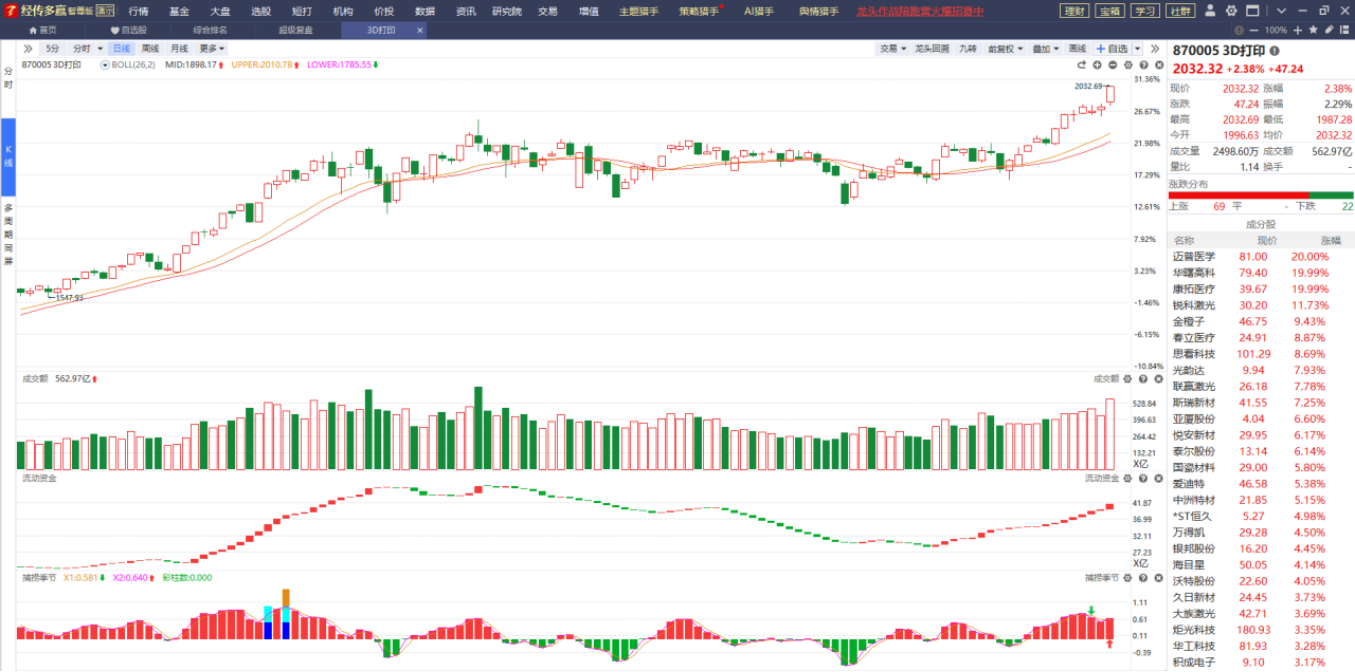Open the 研究院 menu
1355x672 pixels.
(x=507, y=11)
